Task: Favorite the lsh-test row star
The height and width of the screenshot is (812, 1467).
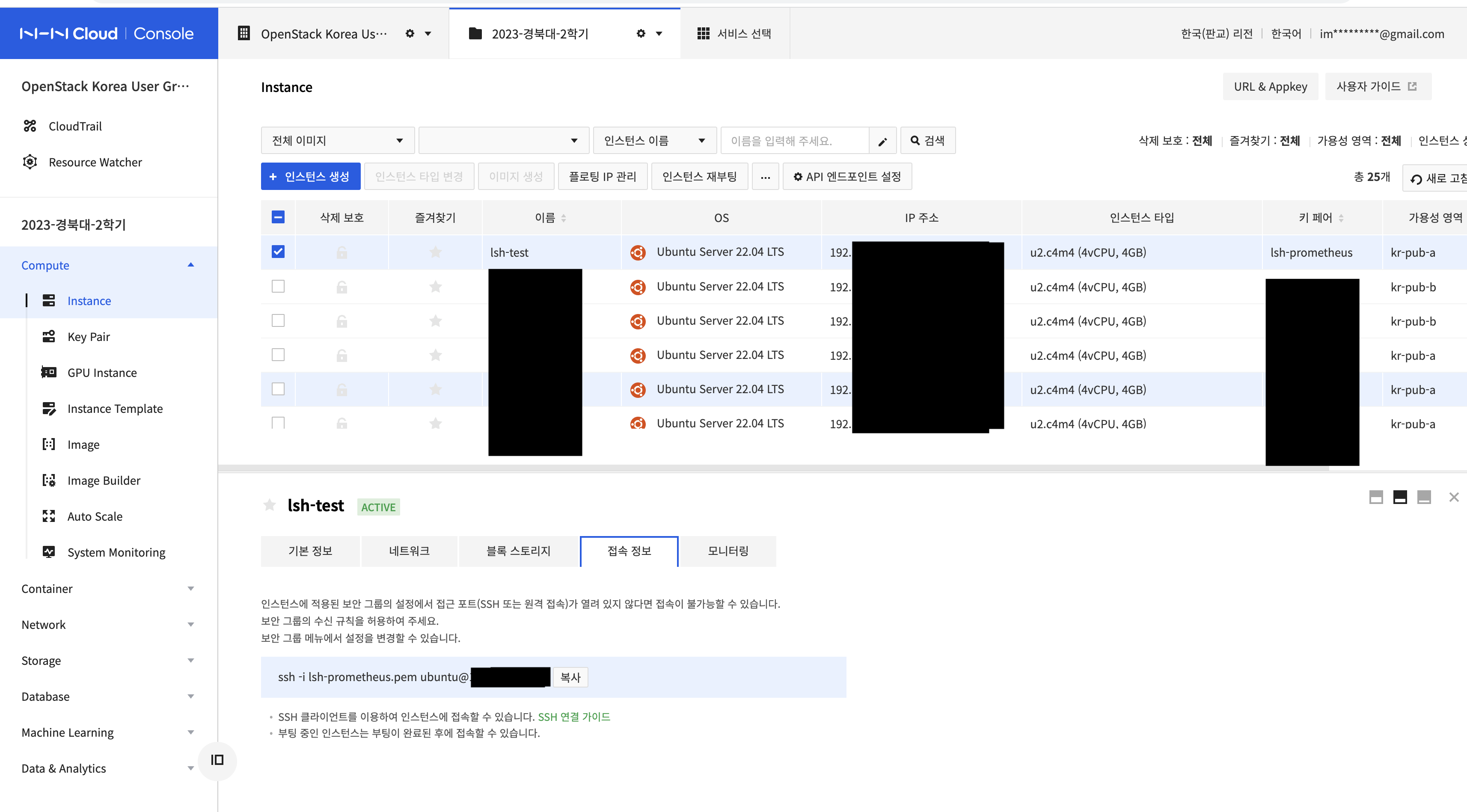Action: (x=435, y=252)
